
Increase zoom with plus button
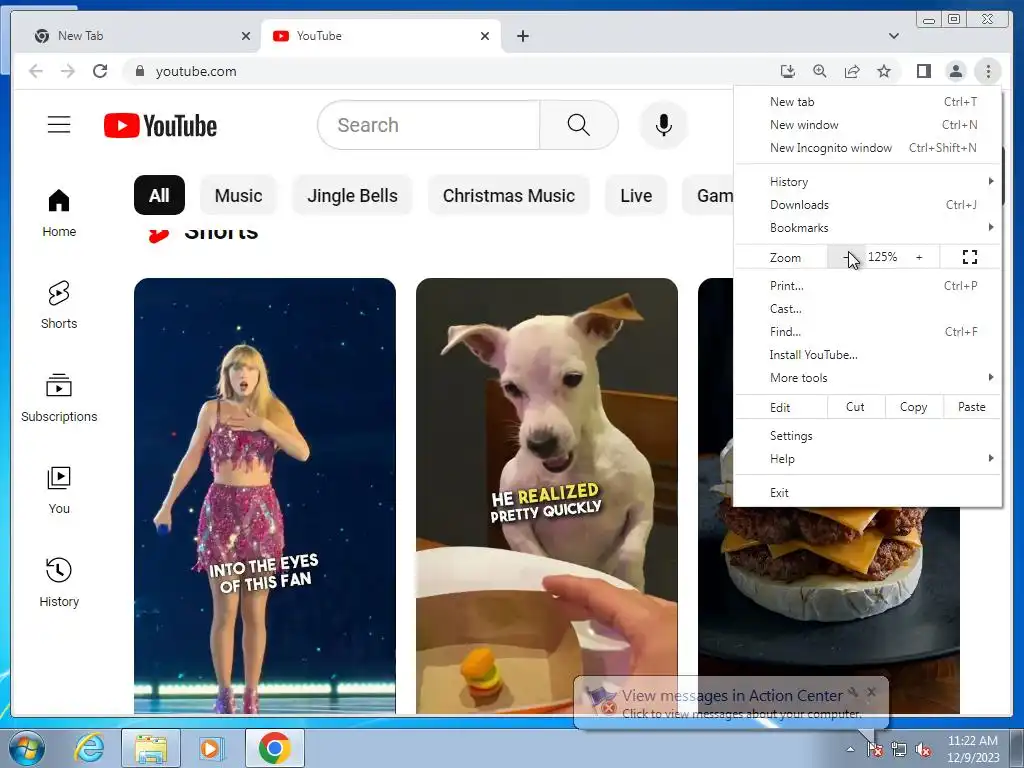pos(919,257)
